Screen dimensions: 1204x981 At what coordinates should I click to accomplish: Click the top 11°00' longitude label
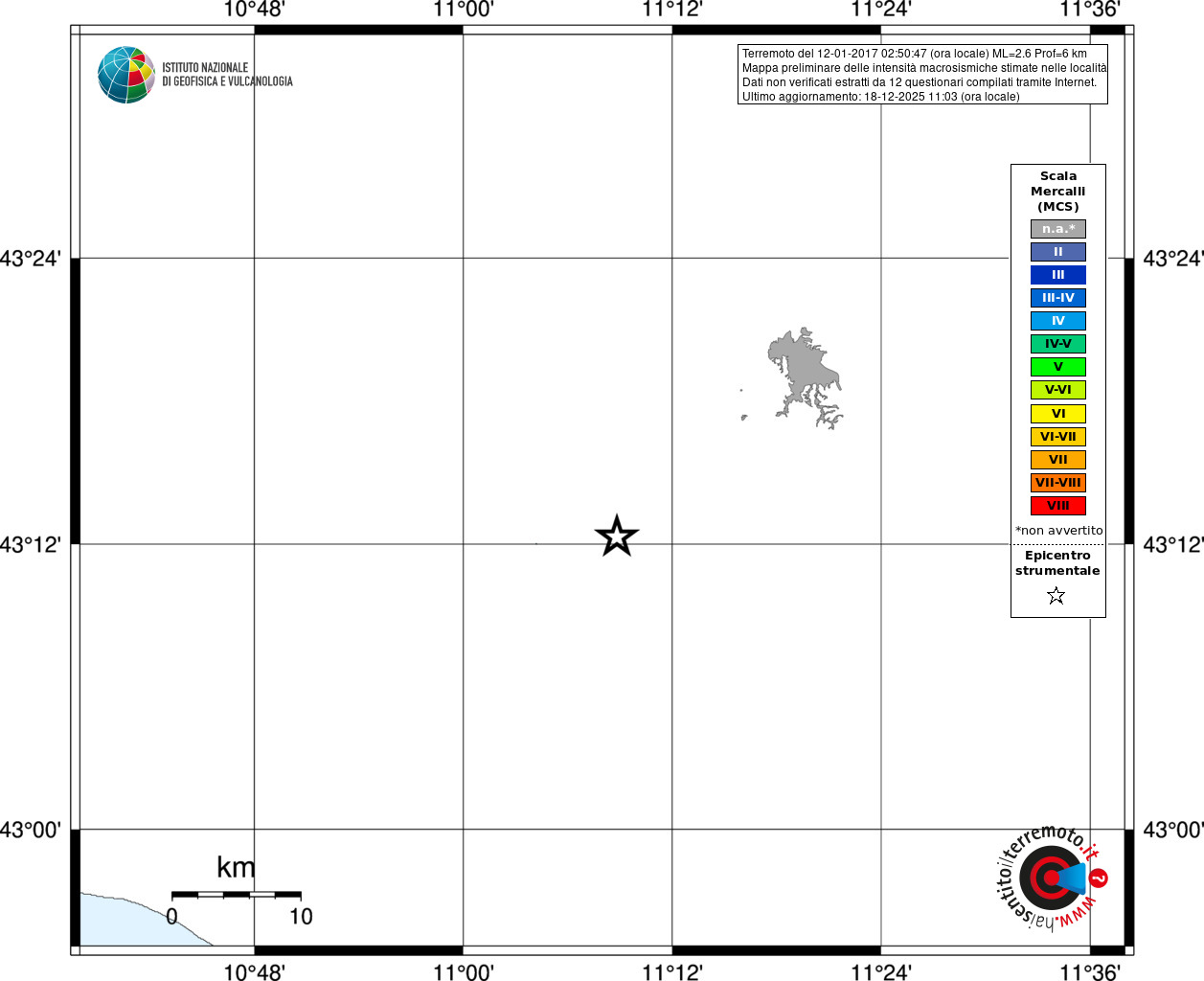click(464, 11)
